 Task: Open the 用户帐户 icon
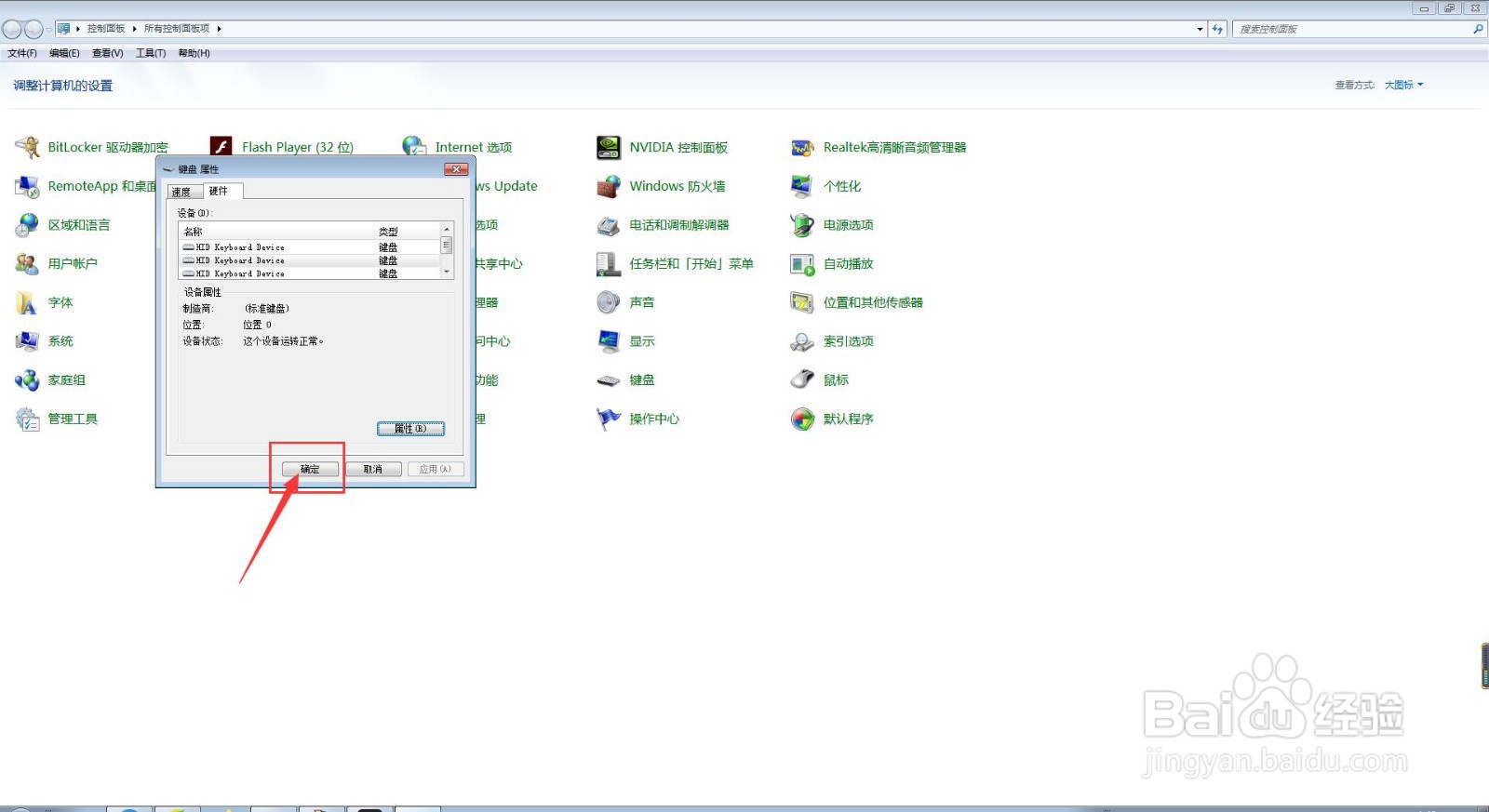[x=28, y=264]
